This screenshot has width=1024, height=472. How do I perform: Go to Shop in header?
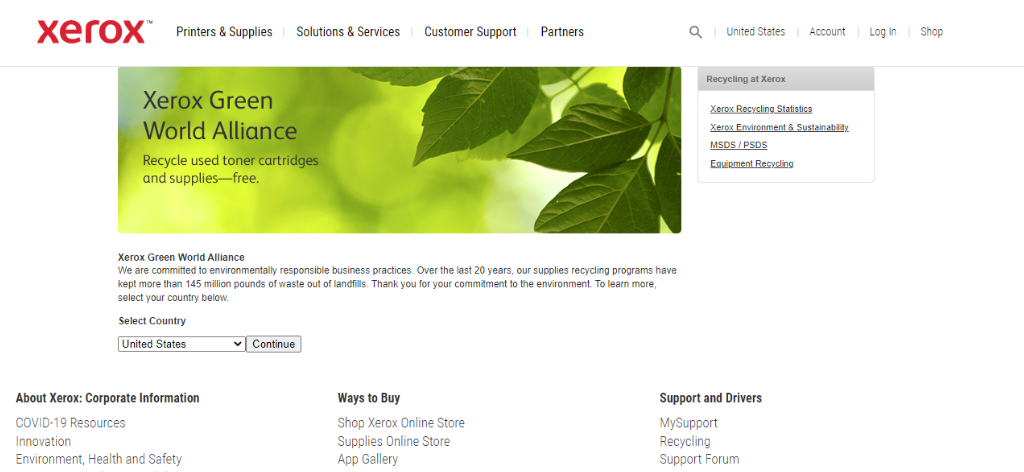point(932,31)
